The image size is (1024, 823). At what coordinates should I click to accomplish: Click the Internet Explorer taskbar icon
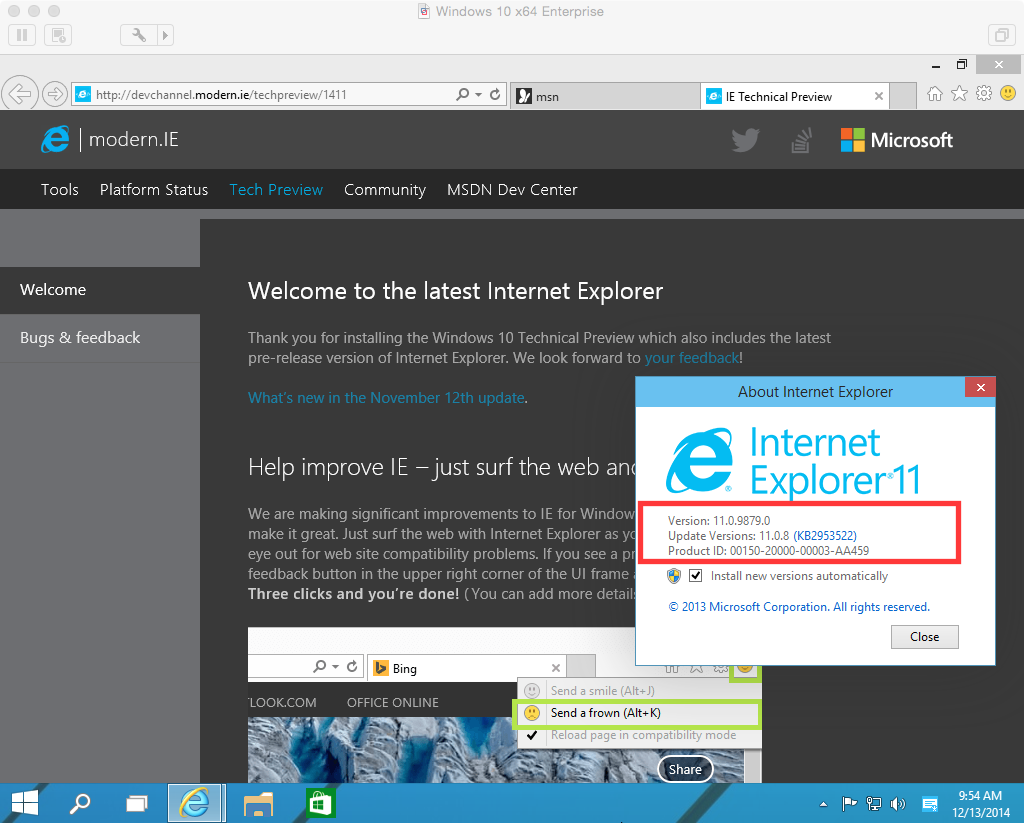coord(195,803)
